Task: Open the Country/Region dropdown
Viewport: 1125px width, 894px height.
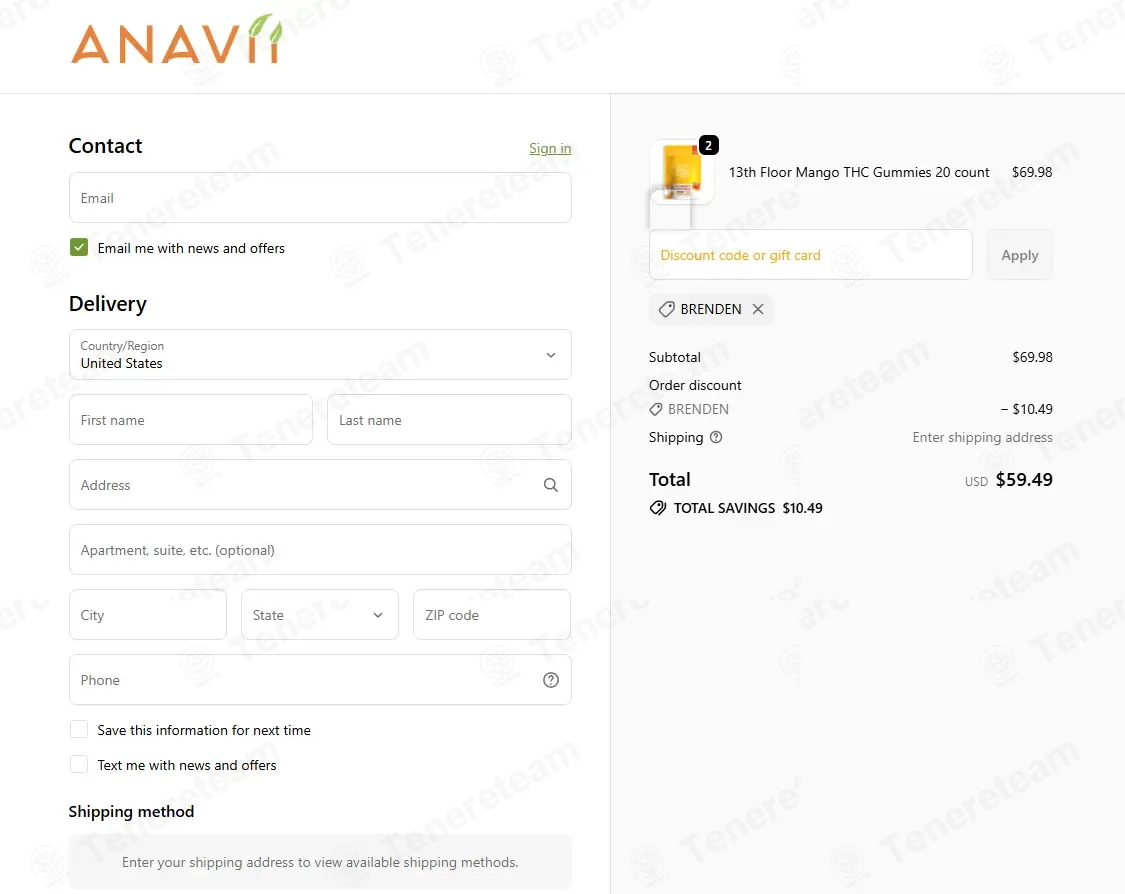Action: pos(320,354)
